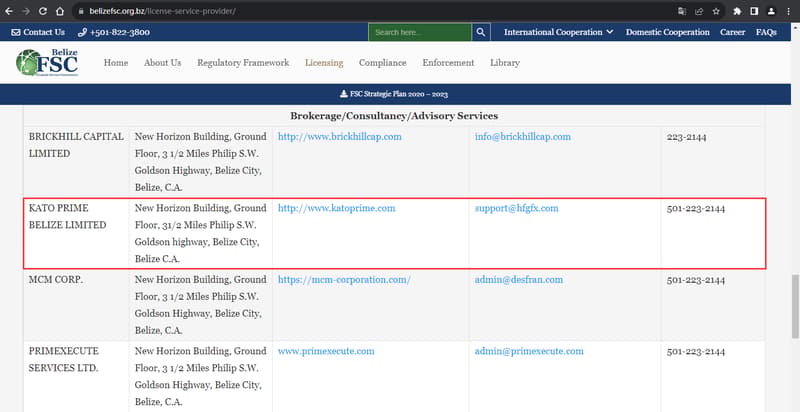
Task: Click the Kato Prime address cell
Action: click(x=201, y=233)
